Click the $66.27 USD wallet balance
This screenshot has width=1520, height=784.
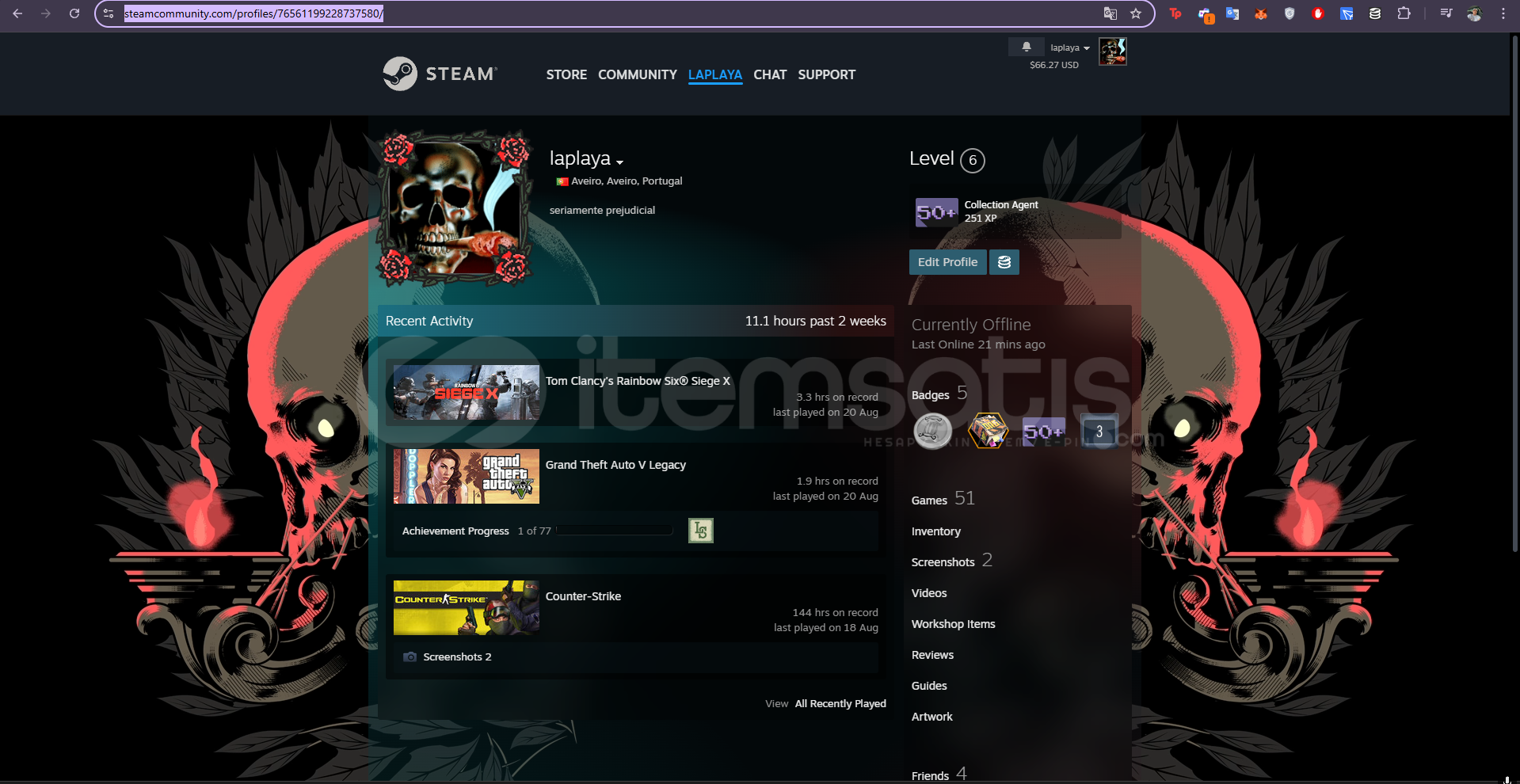(x=1054, y=65)
